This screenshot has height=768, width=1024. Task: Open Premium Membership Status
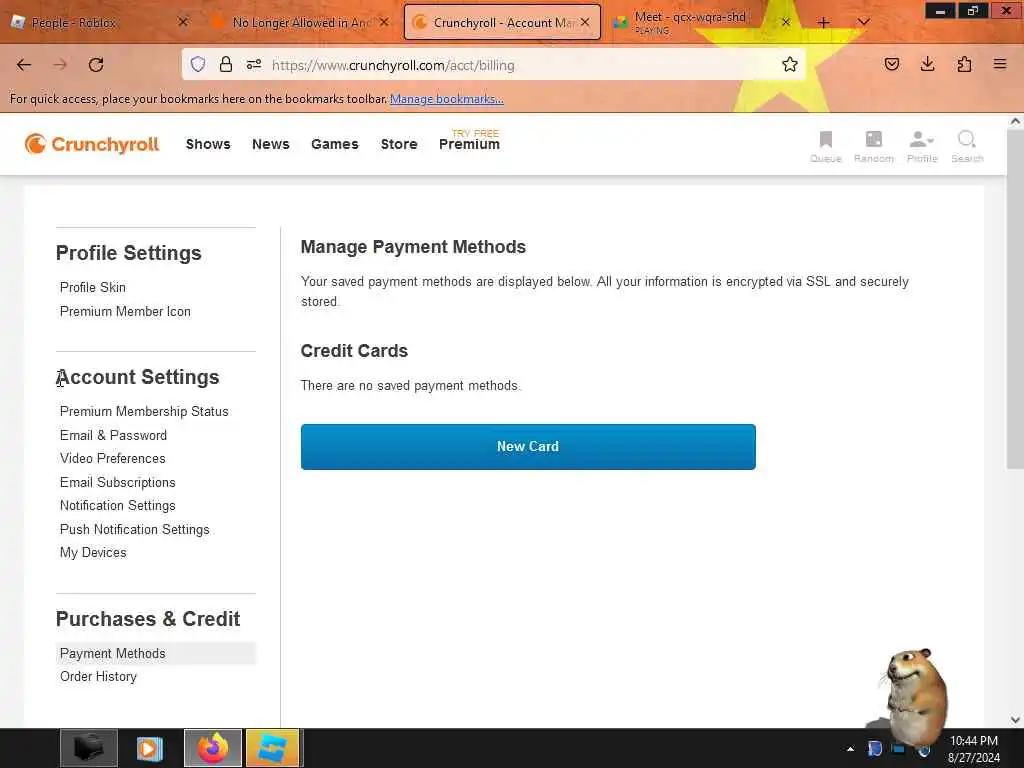(144, 411)
